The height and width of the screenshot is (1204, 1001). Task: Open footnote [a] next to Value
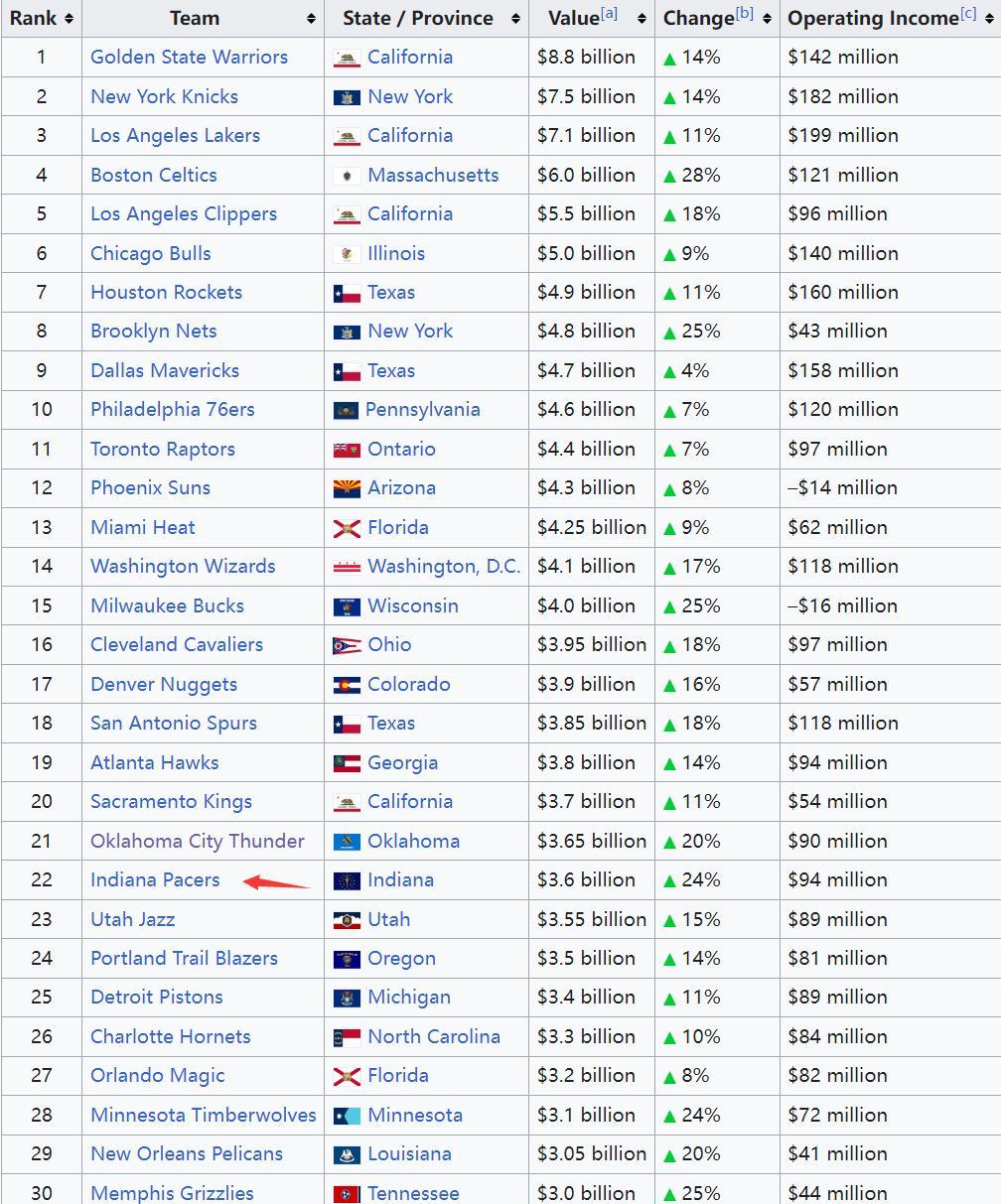[609, 14]
